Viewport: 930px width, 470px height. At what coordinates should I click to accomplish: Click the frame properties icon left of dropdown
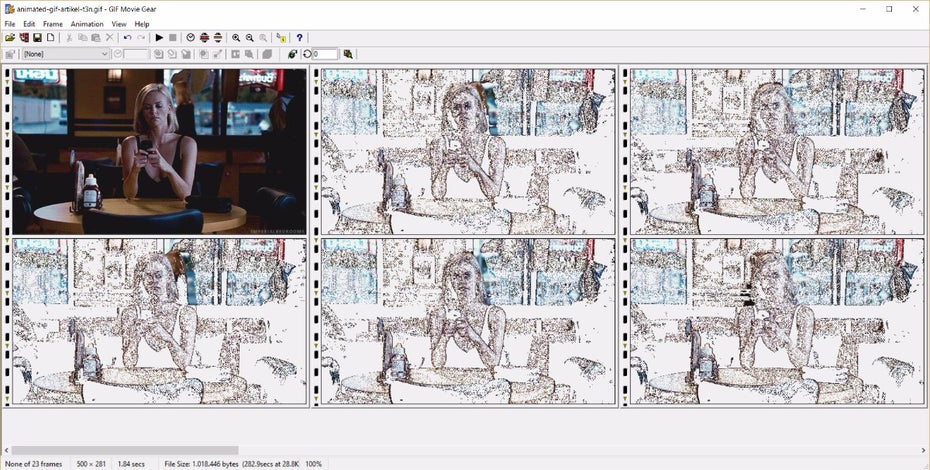click(10, 54)
